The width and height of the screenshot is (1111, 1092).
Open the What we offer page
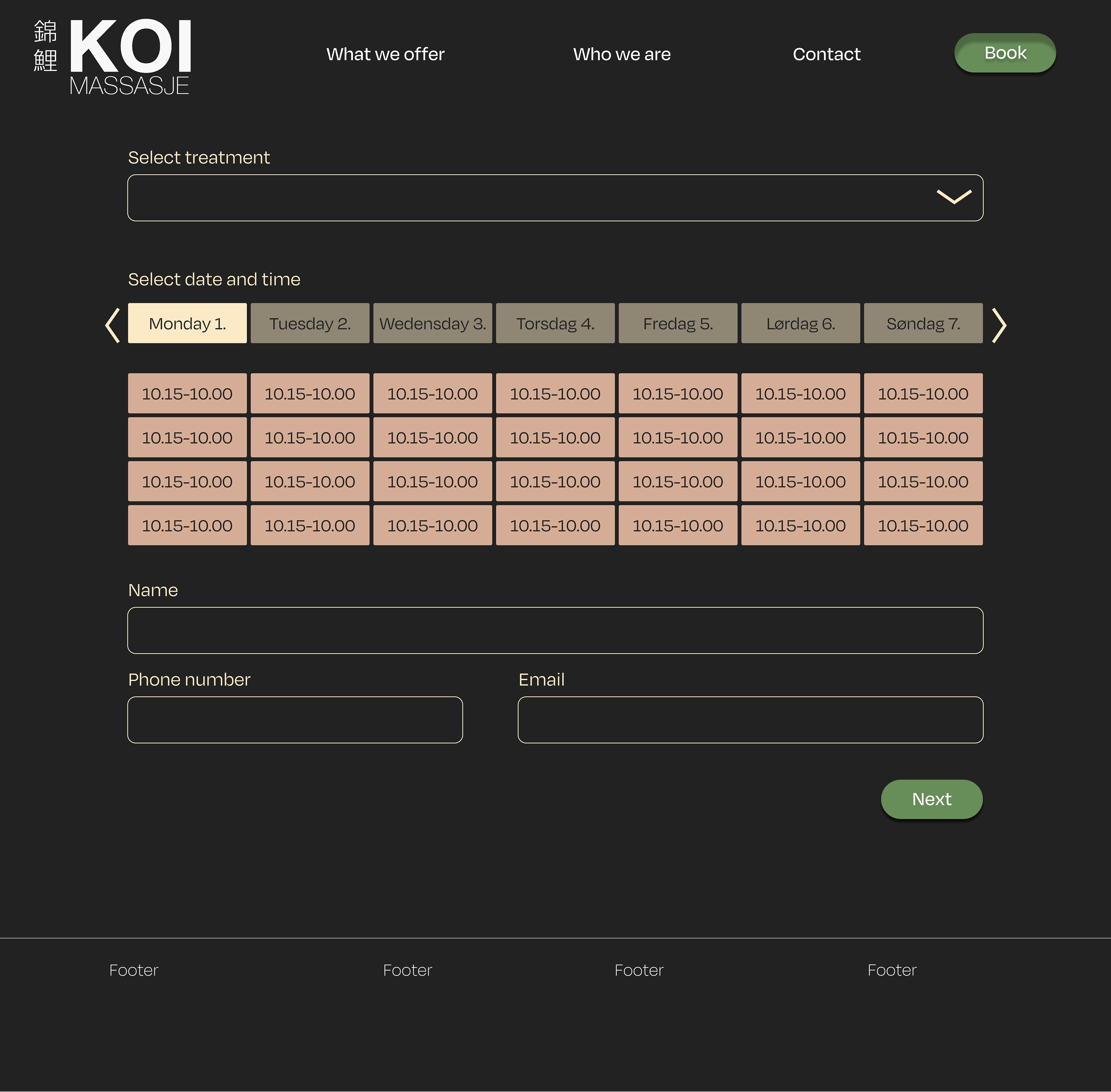click(386, 54)
